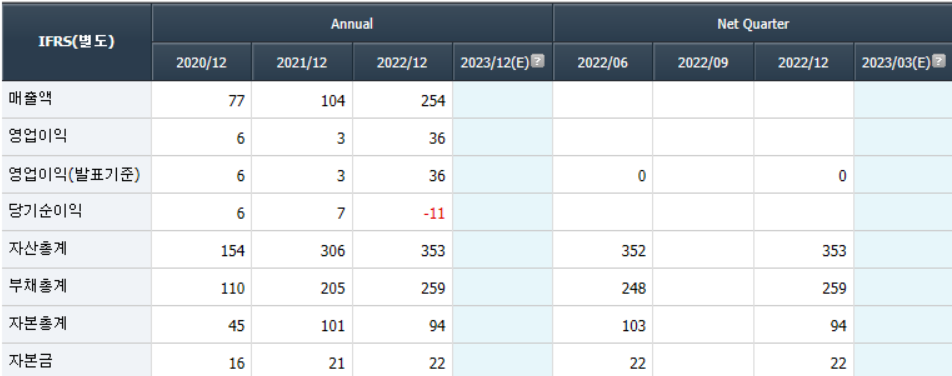
Task: Select the 2020/12 column header
Action: [202, 63]
